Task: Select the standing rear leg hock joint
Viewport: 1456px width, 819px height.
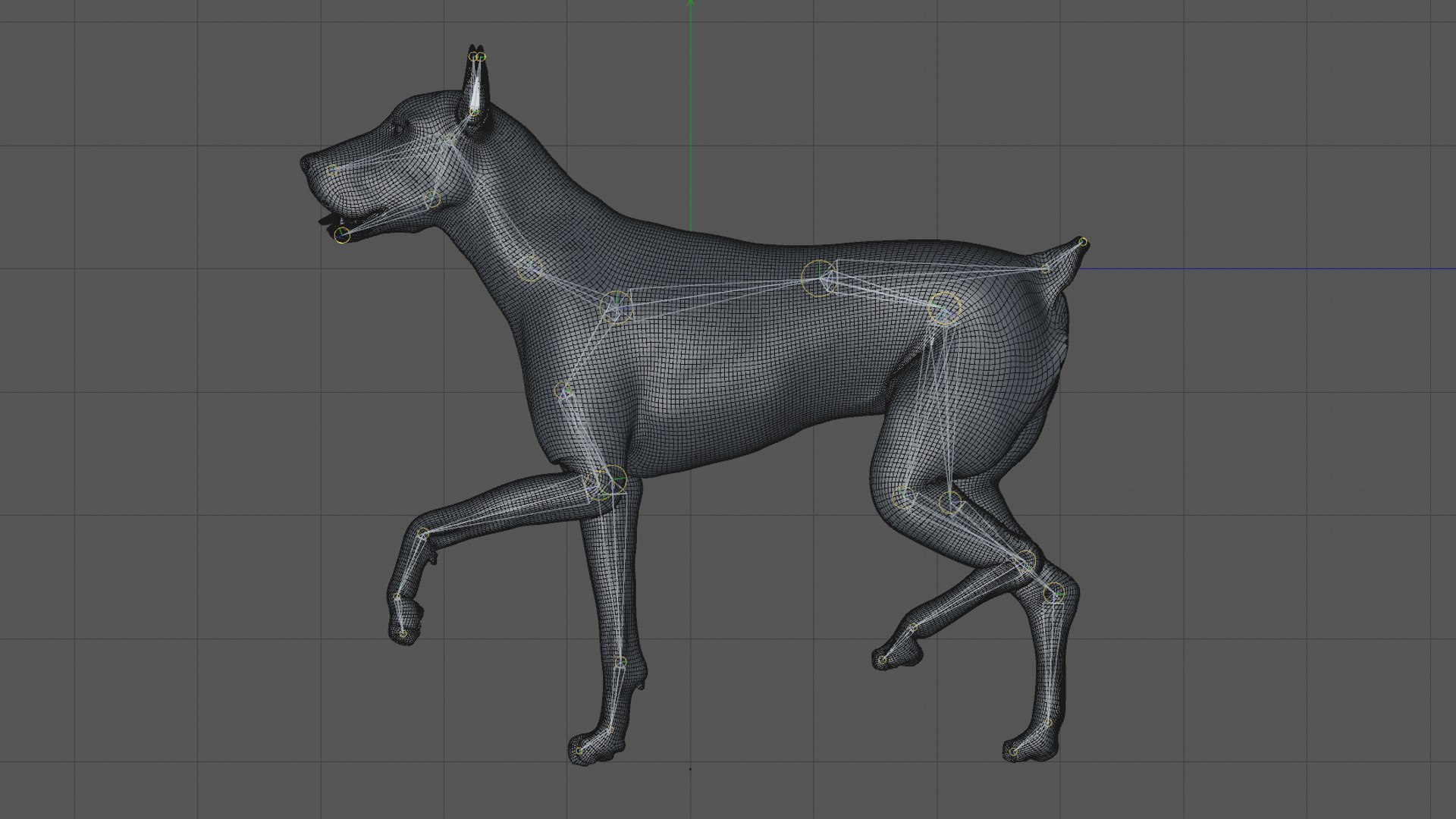Action: [x=1054, y=593]
